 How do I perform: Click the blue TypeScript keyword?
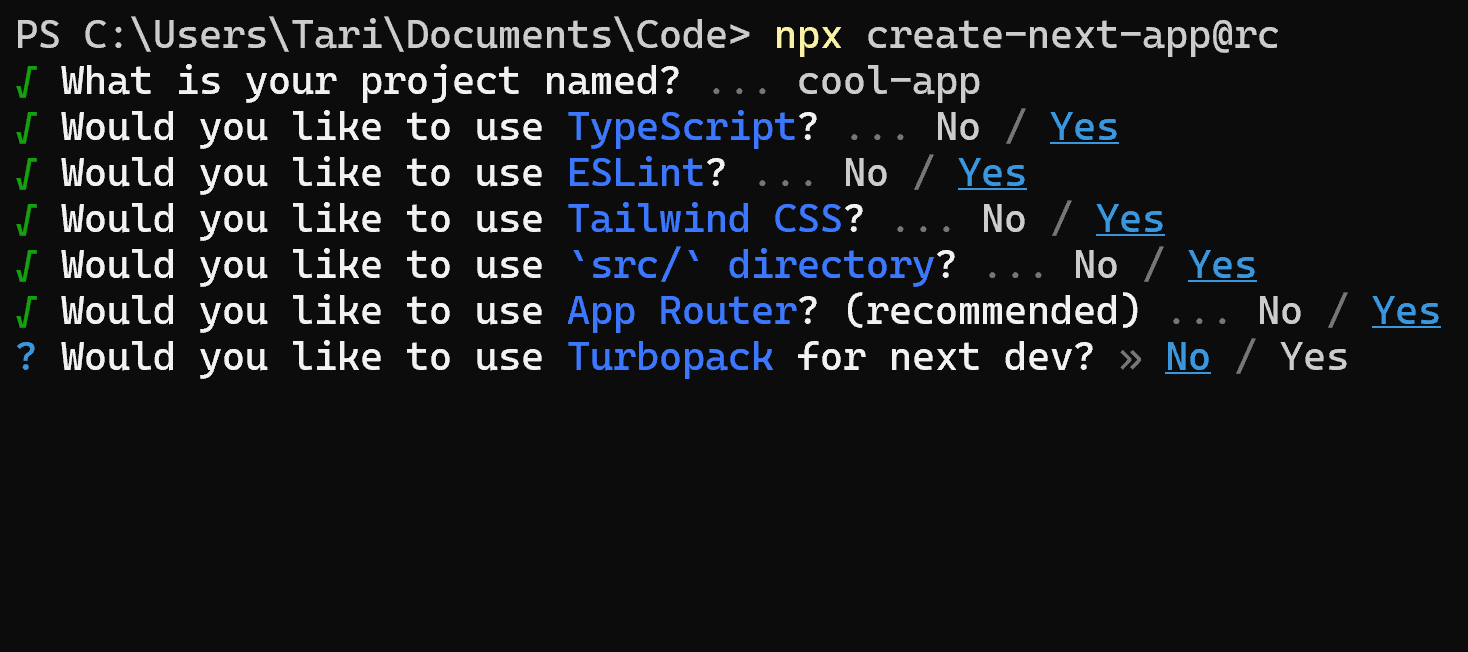point(682,128)
